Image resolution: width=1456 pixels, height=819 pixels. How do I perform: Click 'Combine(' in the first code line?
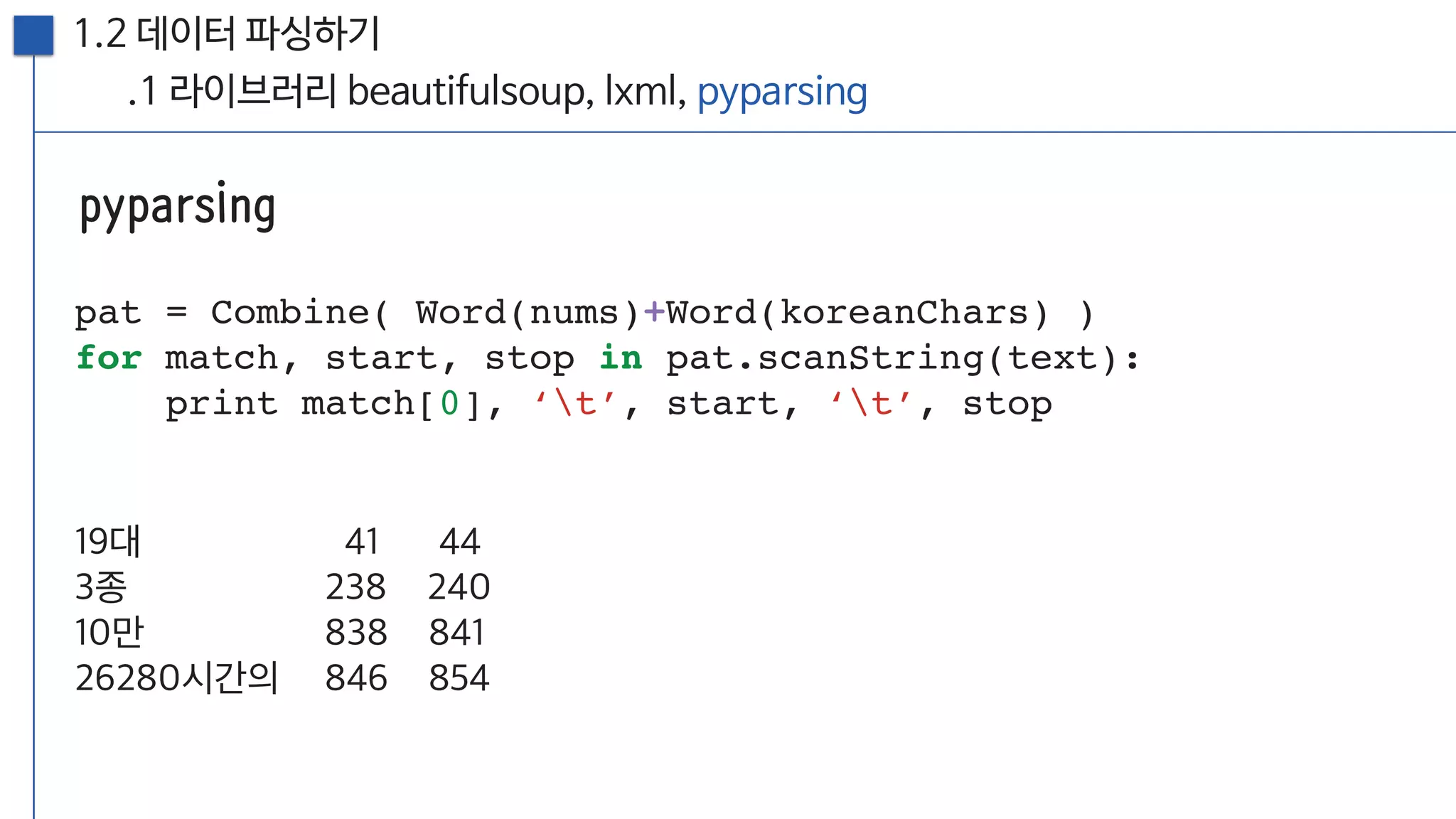[300, 313]
